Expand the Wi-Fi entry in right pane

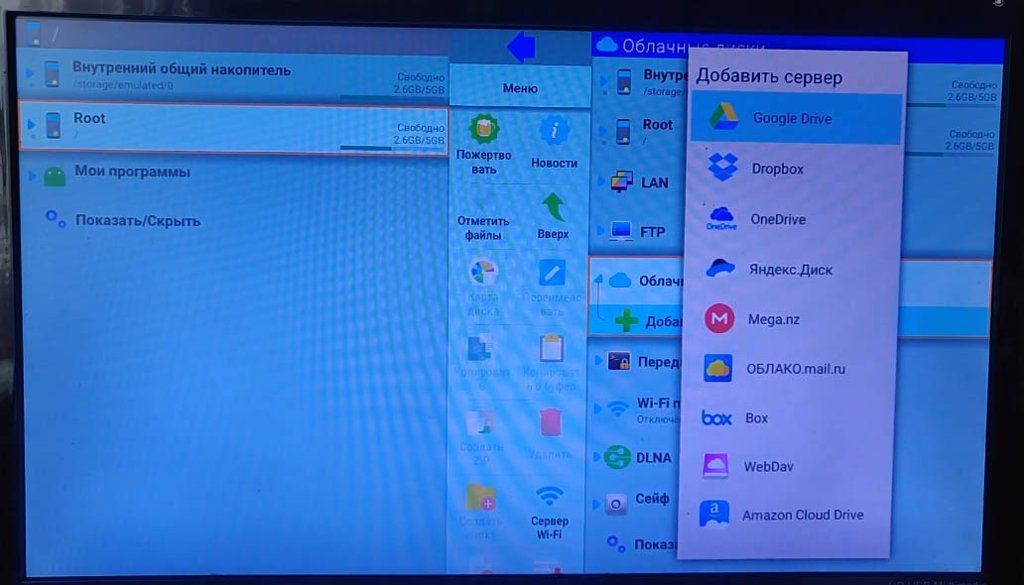598,409
